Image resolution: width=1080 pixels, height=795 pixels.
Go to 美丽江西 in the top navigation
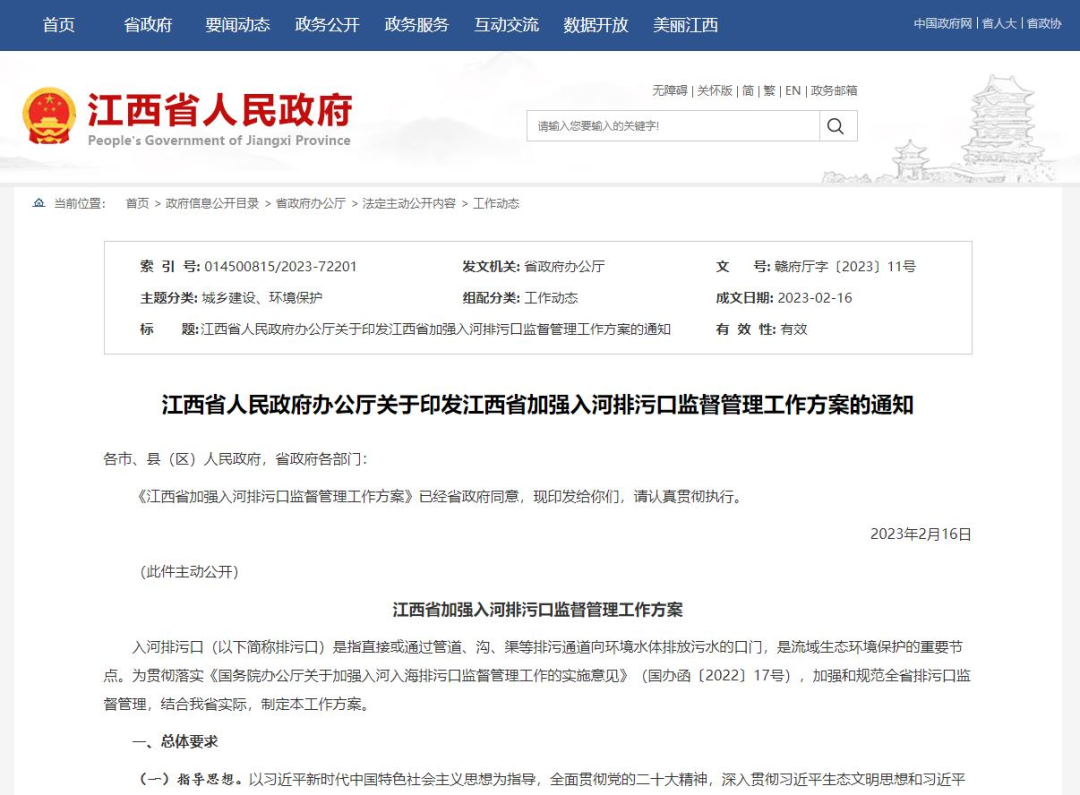(685, 25)
